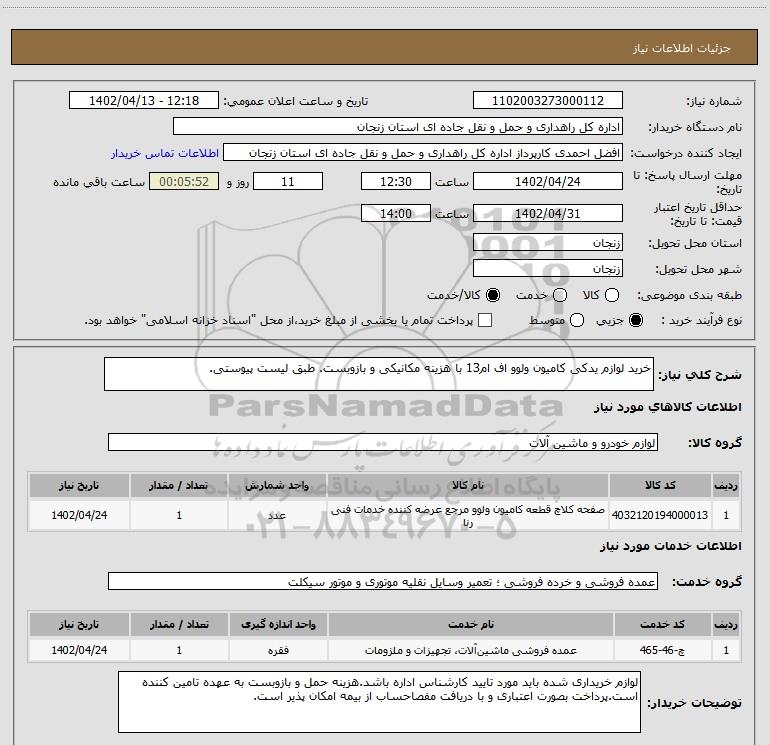Screen dimensions: 770x745
Task: Click the deadline time field 12:30
Action: 396,181
